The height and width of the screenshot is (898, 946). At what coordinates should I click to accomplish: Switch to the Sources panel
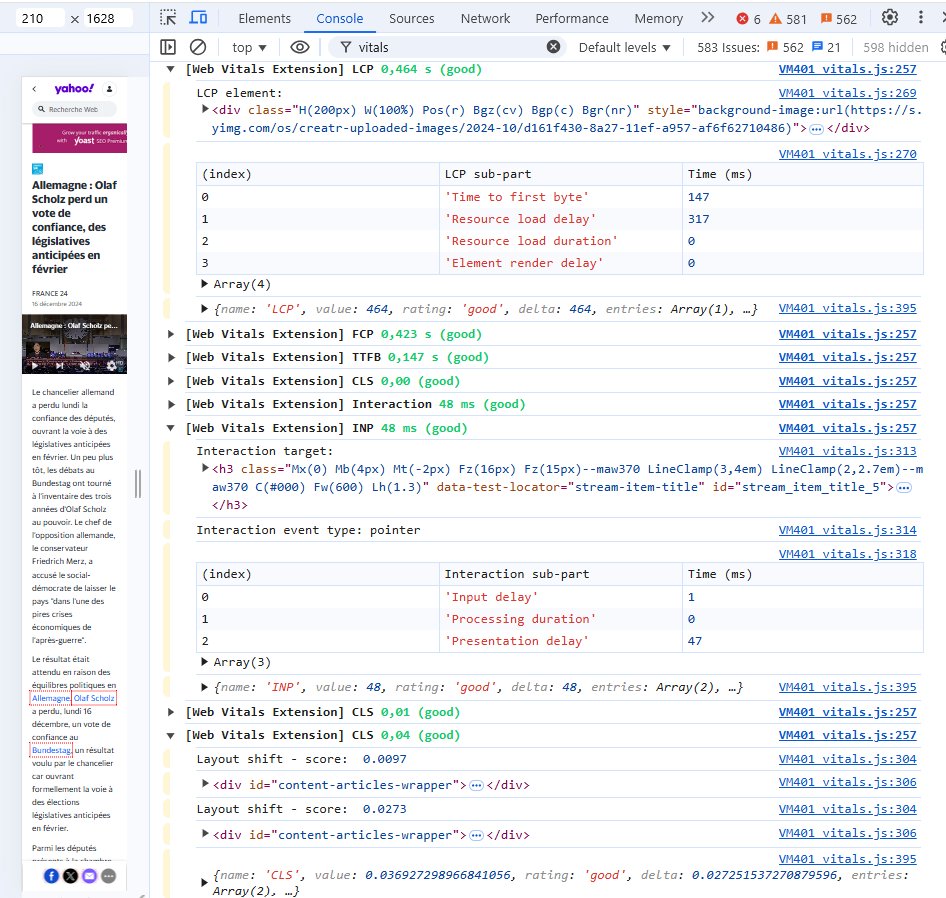pyautogui.click(x=411, y=17)
